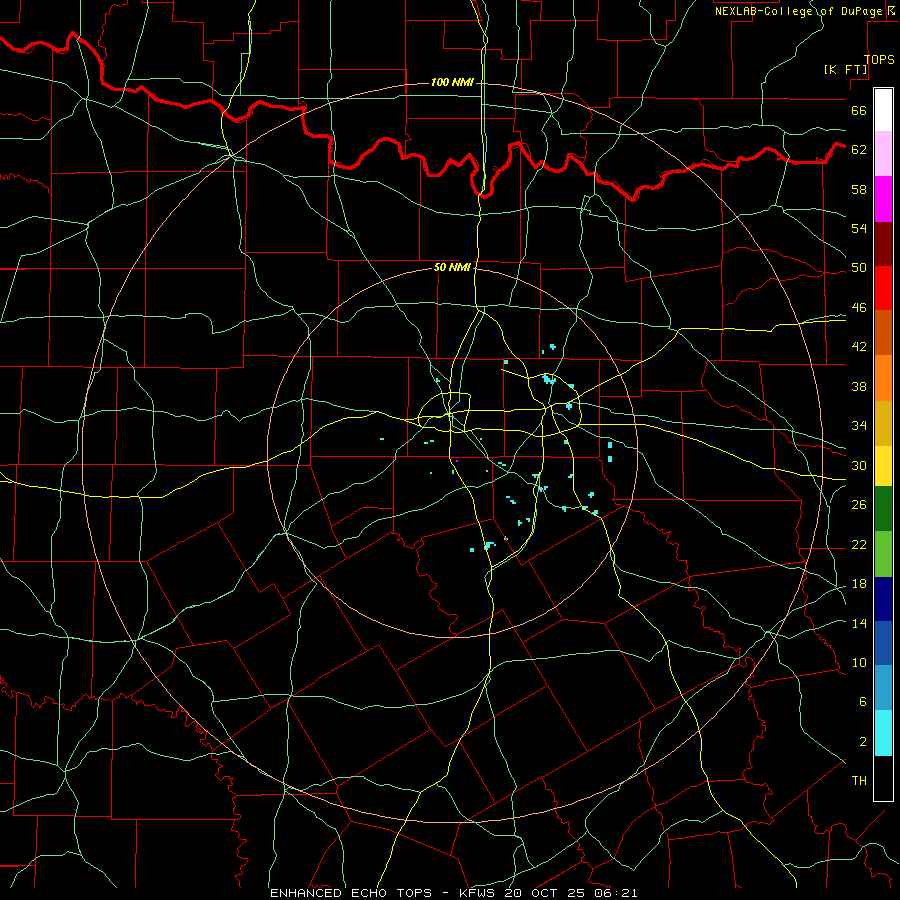This screenshot has height=900, width=900.
Task: Click the light pink legend swatch
Action: pyautogui.click(x=883, y=154)
